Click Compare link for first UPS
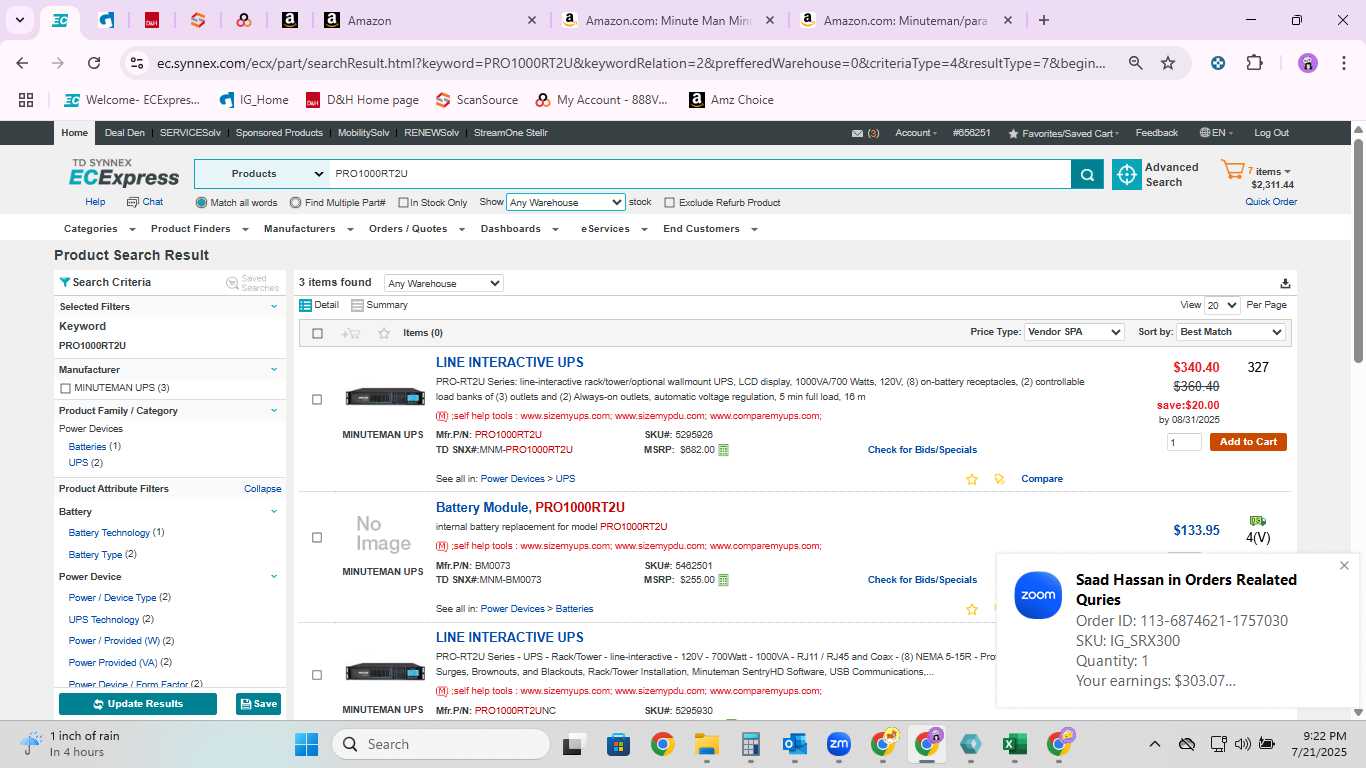 point(1042,479)
